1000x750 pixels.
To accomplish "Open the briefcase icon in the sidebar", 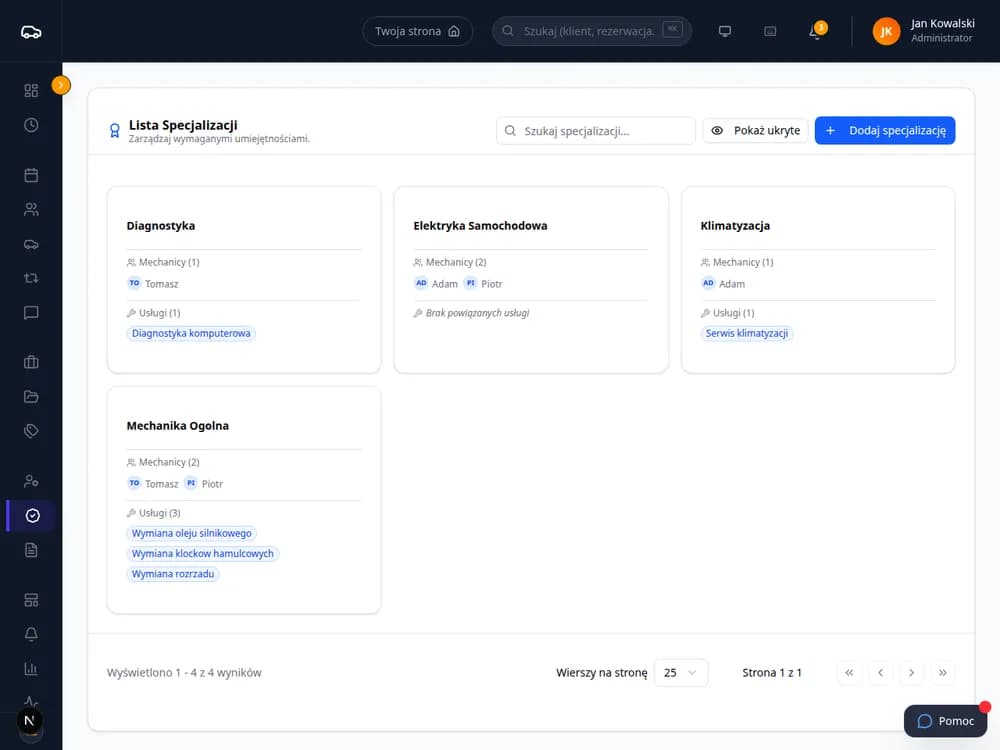I will (31, 362).
